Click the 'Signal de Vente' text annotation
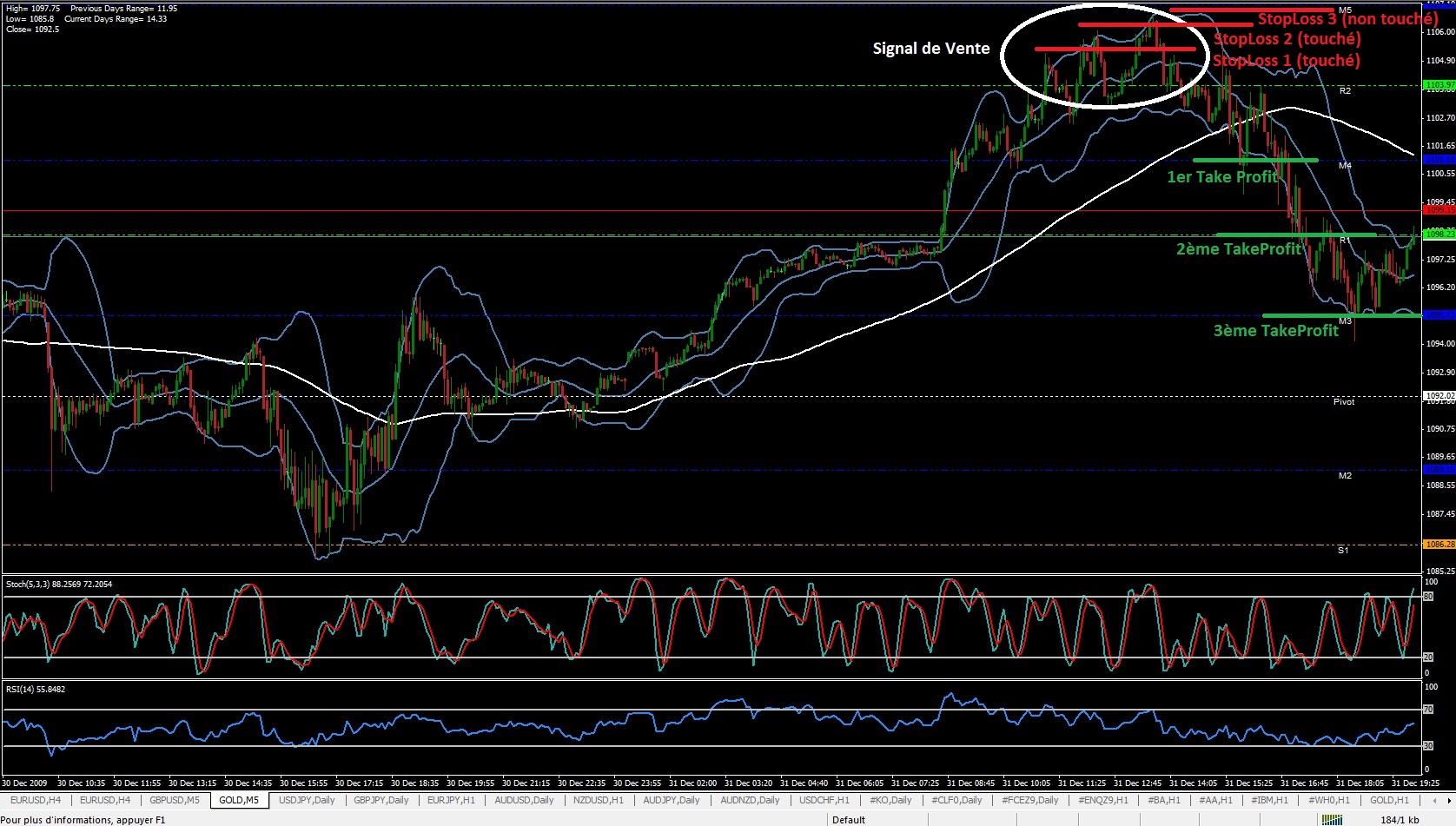Viewport: 1456px width, 826px height. 930,49
